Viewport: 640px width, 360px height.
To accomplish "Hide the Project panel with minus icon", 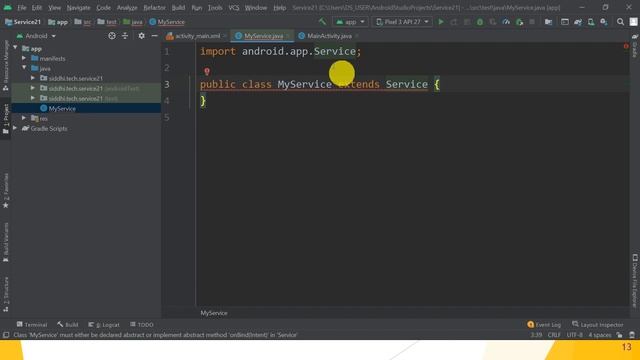I will (154, 36).
